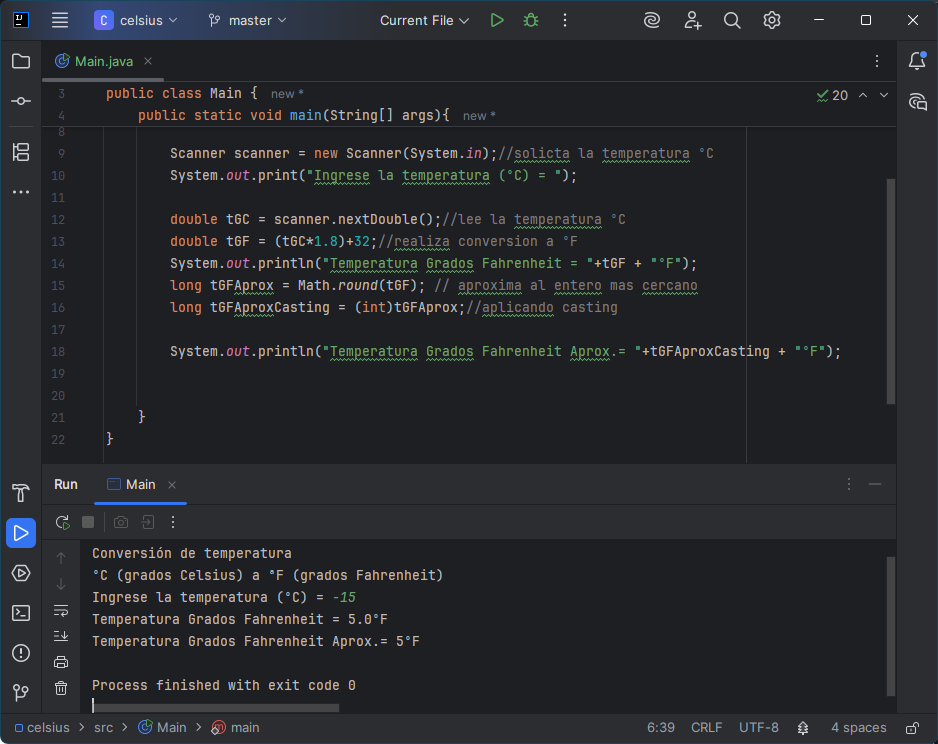Click the restore layout icon in the Run toolbar
938x744 pixels.
[148, 522]
